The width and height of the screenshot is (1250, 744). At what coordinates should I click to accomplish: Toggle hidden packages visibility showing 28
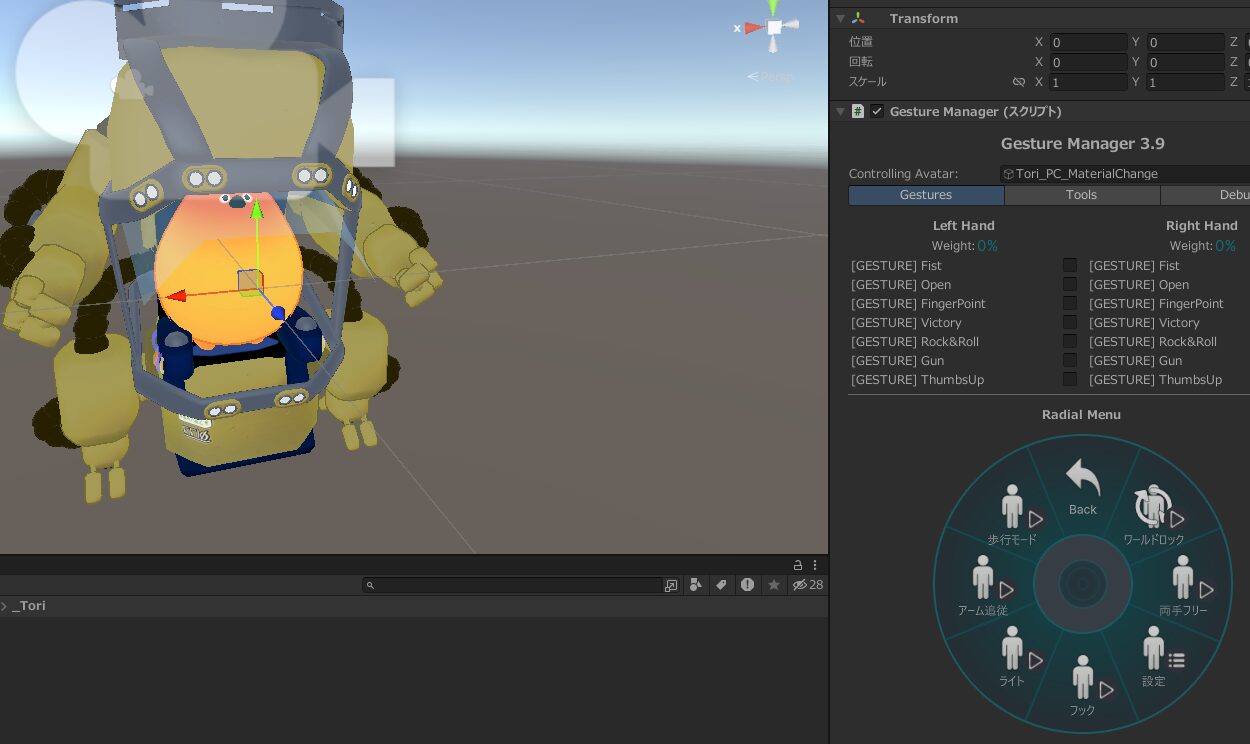pyautogui.click(x=807, y=585)
